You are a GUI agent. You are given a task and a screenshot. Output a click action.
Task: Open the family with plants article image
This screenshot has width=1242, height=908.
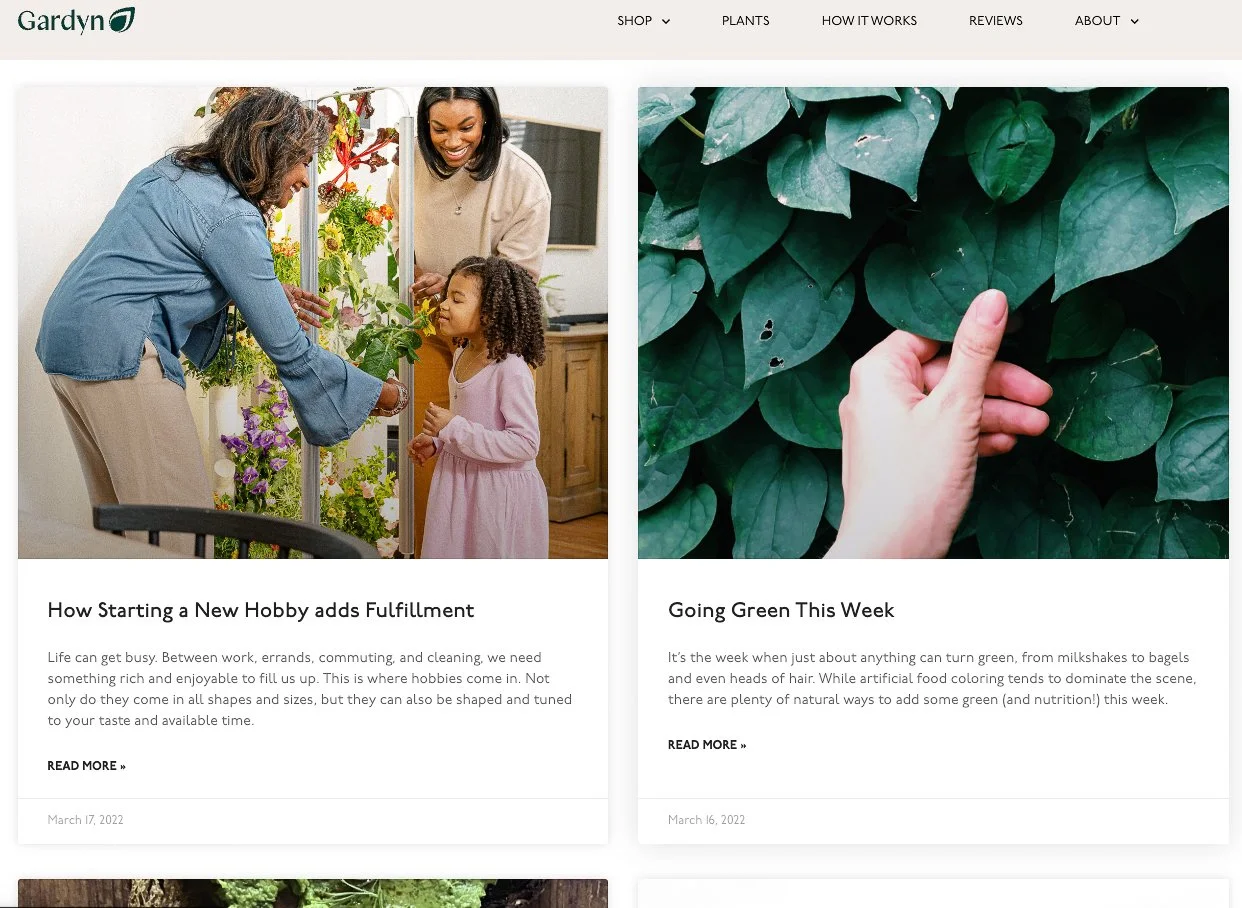[x=313, y=323]
